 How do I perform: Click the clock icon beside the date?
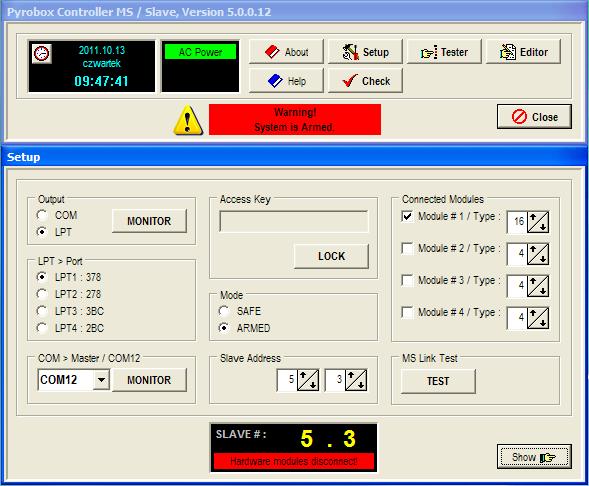(41, 54)
